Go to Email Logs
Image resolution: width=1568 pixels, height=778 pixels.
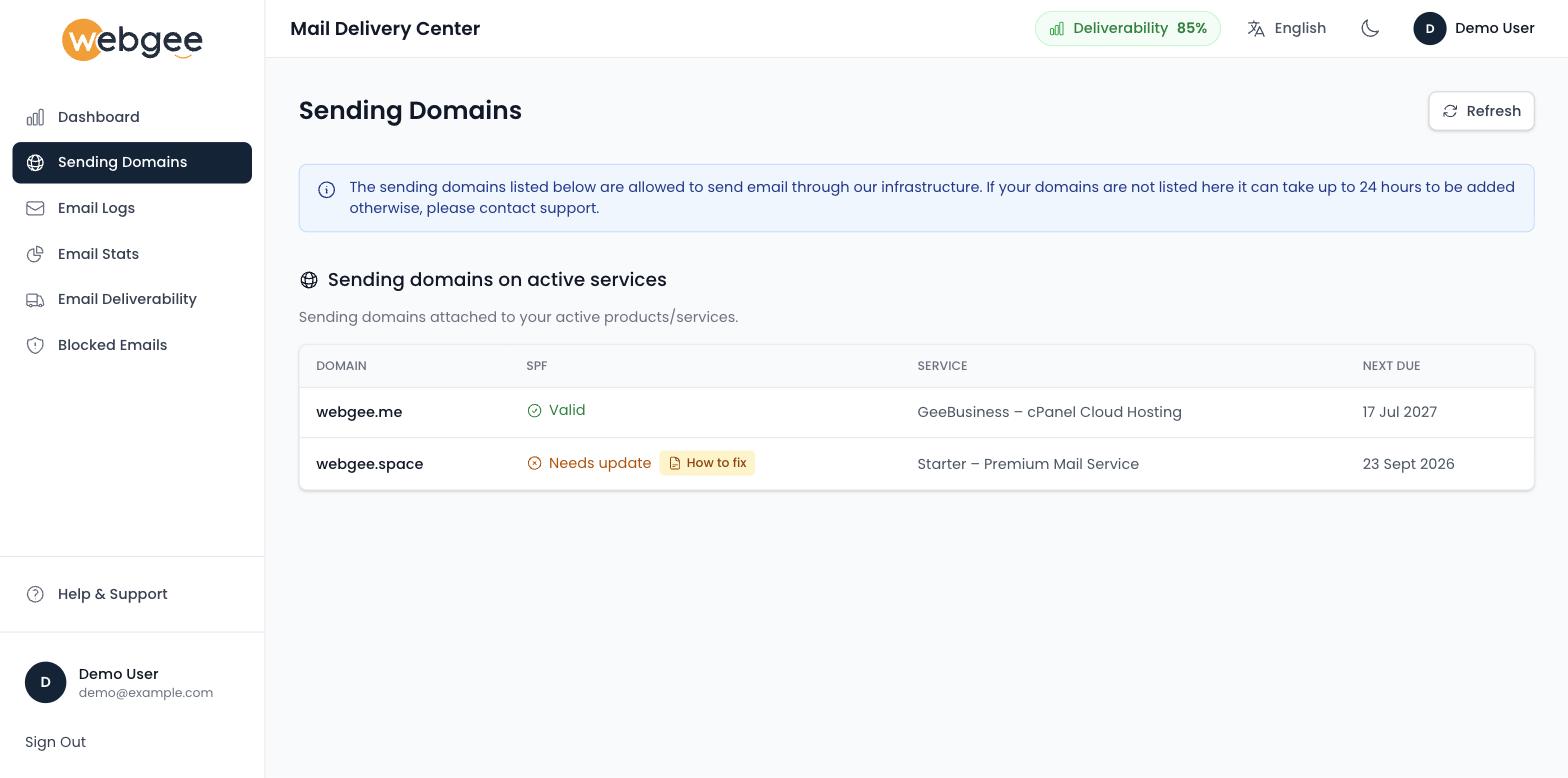(132, 208)
